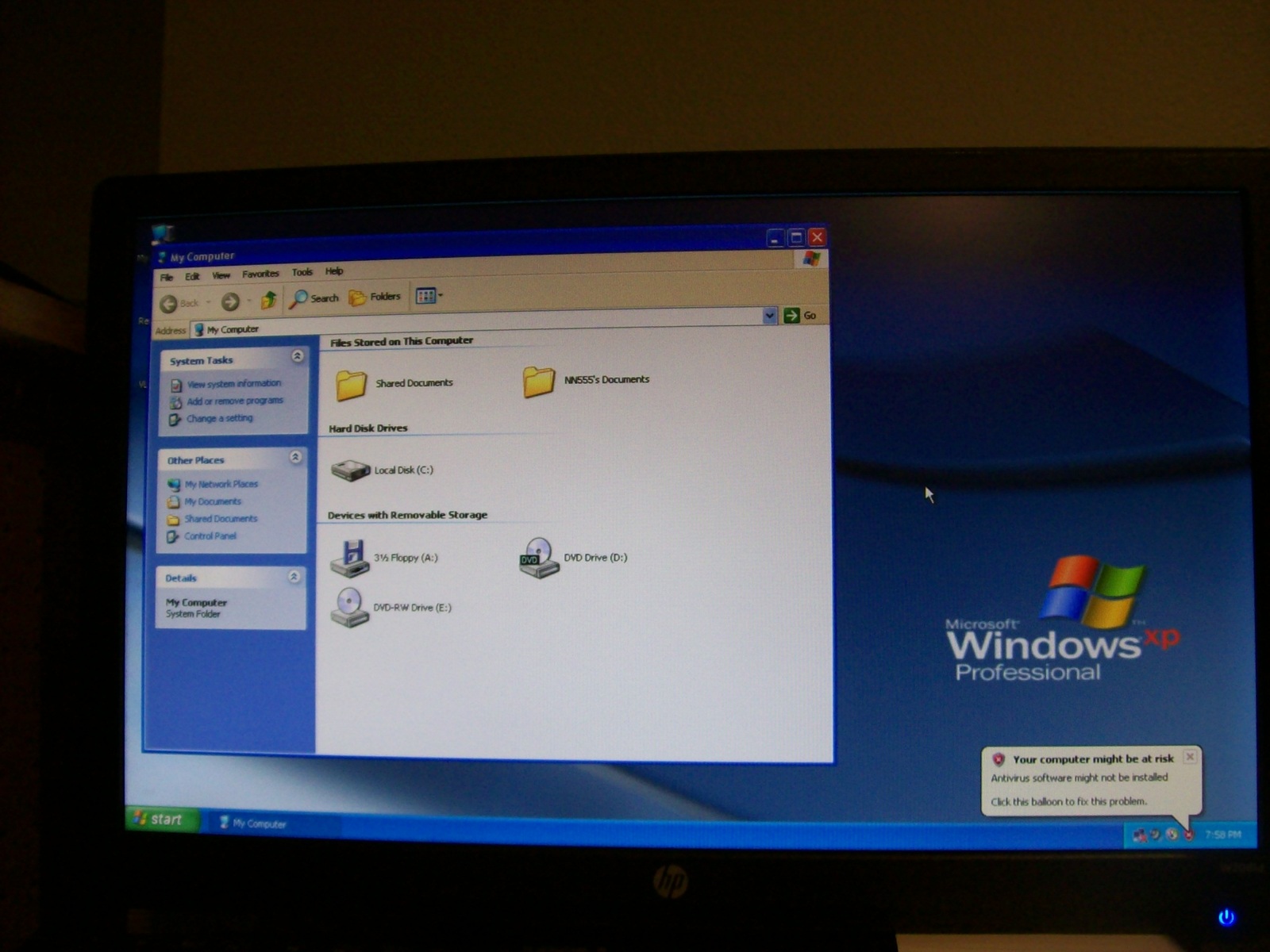Open the Help menu
Viewport: 1270px width, 952px height.
click(x=334, y=271)
